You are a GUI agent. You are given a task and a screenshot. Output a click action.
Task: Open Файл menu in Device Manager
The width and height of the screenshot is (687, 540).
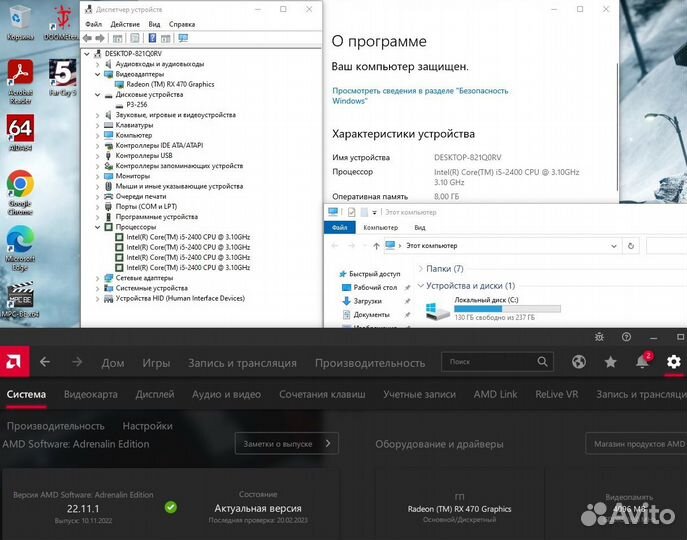tap(93, 24)
